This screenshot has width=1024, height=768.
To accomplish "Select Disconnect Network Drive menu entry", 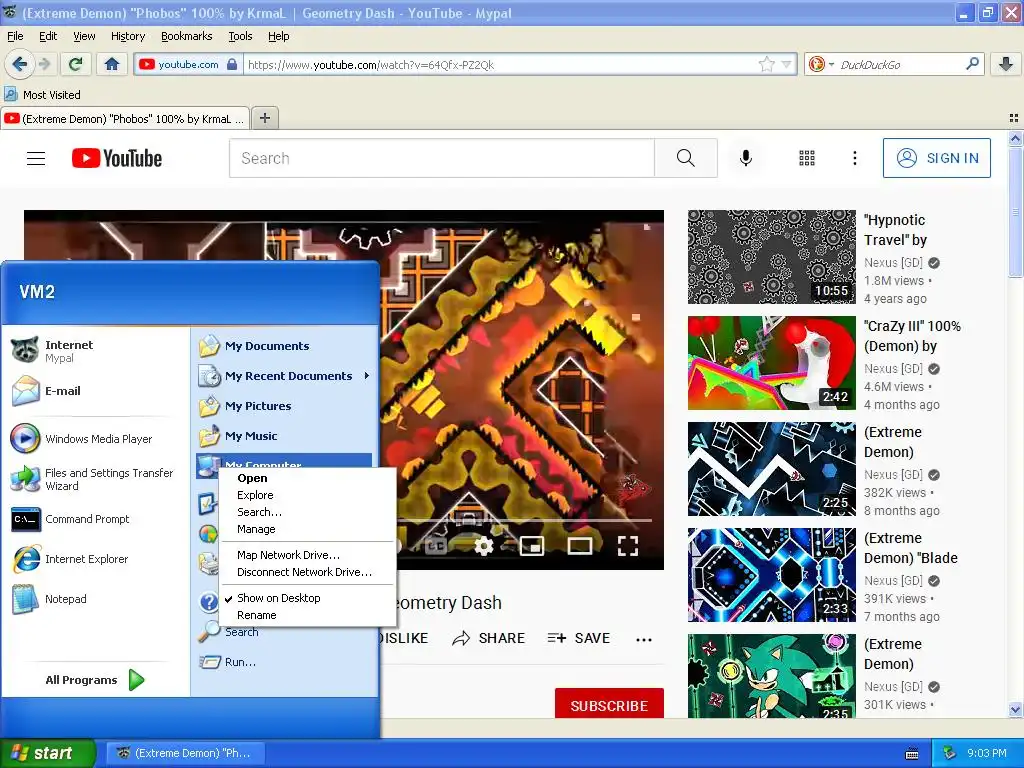I will pos(304,572).
